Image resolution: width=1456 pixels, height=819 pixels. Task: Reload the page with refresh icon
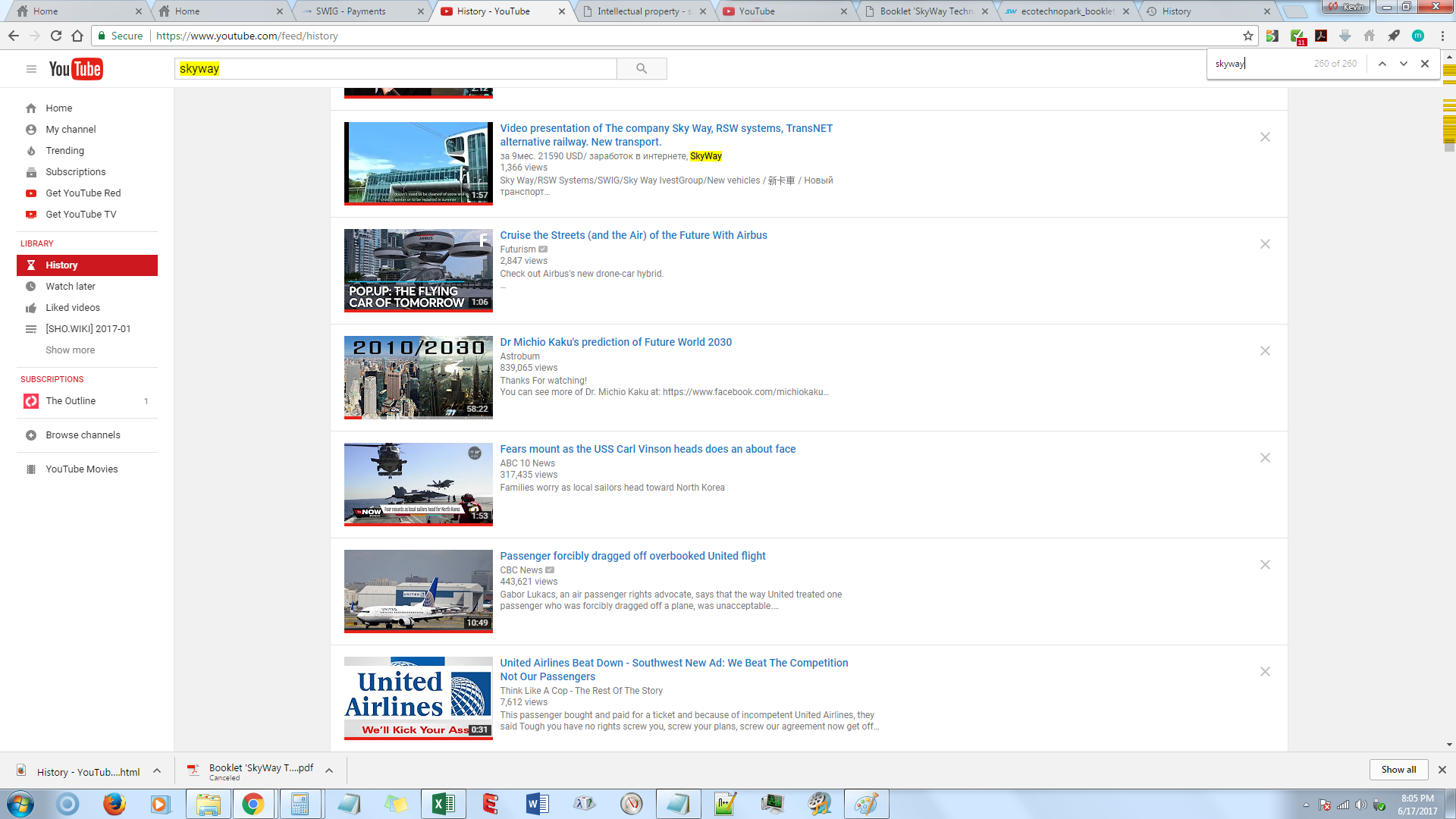[x=56, y=36]
